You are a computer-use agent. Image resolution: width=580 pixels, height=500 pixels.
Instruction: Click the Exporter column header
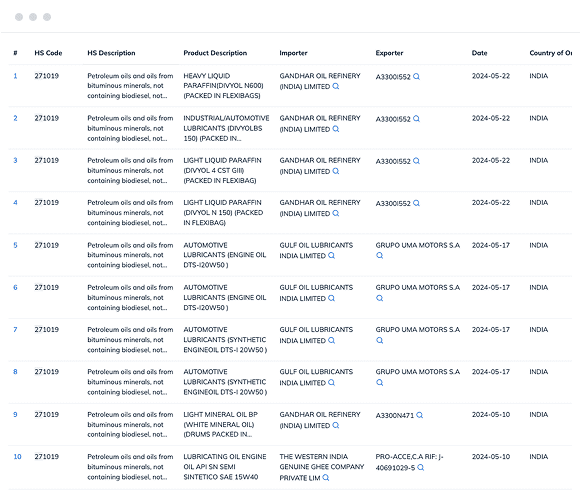(x=389, y=53)
